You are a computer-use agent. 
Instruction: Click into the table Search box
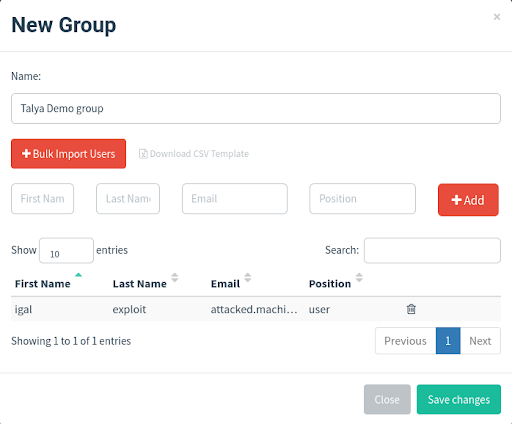tap(432, 251)
